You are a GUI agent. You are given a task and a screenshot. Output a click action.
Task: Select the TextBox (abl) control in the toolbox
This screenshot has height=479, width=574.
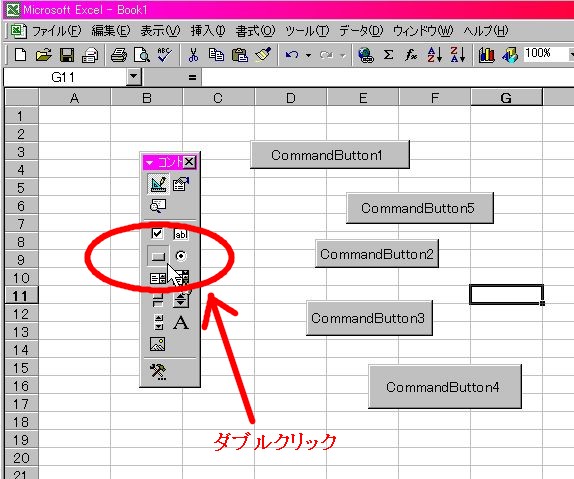tap(181, 234)
